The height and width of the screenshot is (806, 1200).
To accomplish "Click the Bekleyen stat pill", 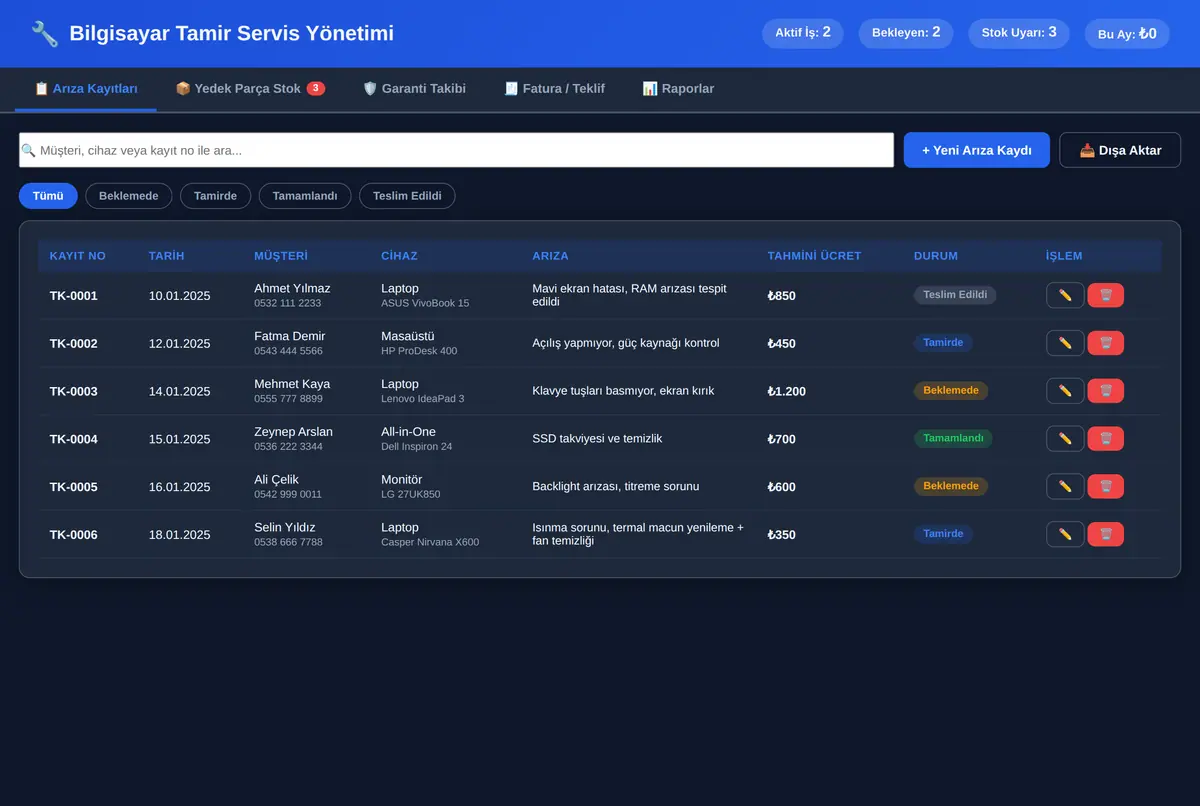I will 906,33.
